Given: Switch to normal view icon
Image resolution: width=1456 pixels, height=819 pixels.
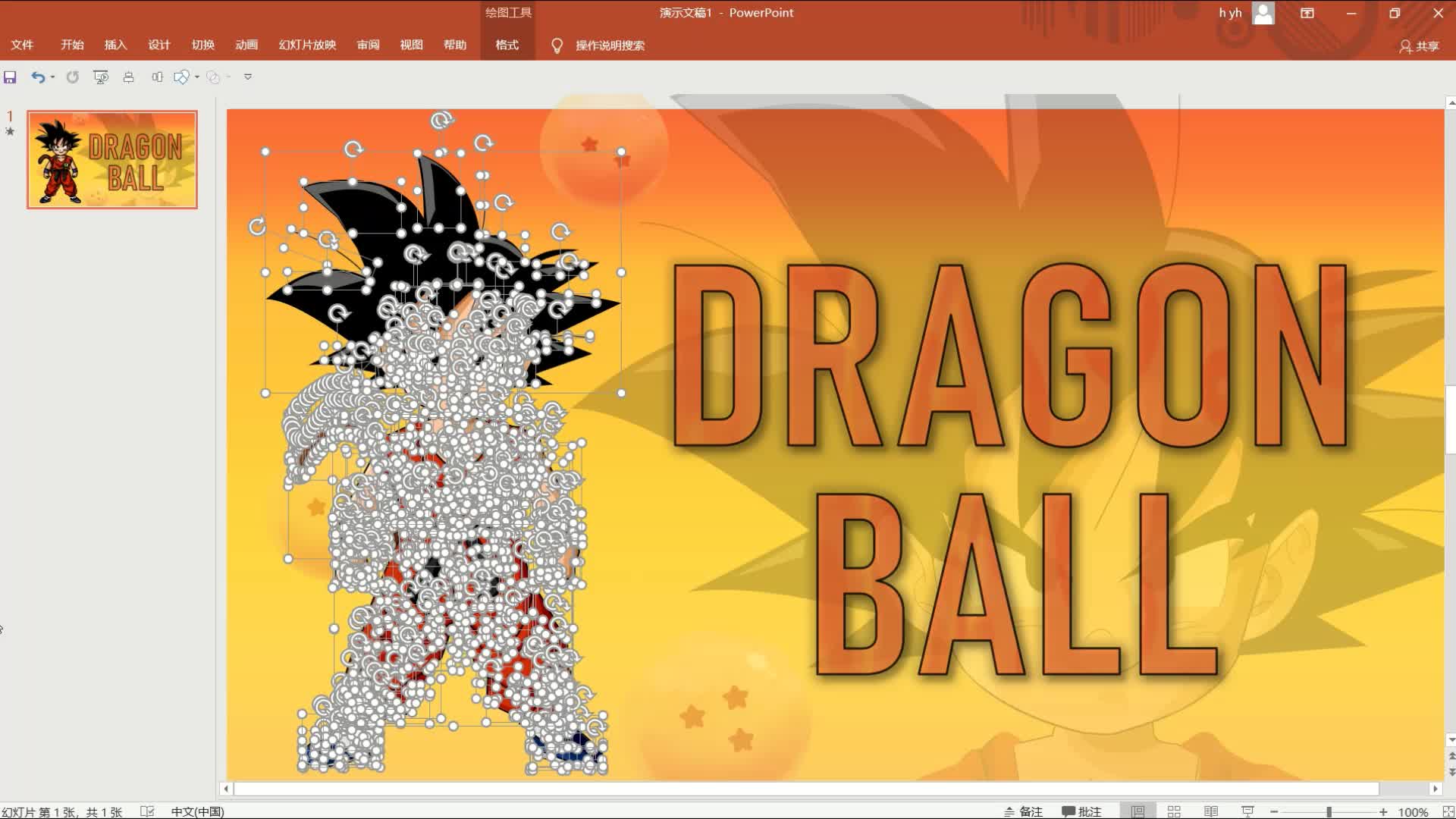Looking at the screenshot, I should pos(1137,811).
